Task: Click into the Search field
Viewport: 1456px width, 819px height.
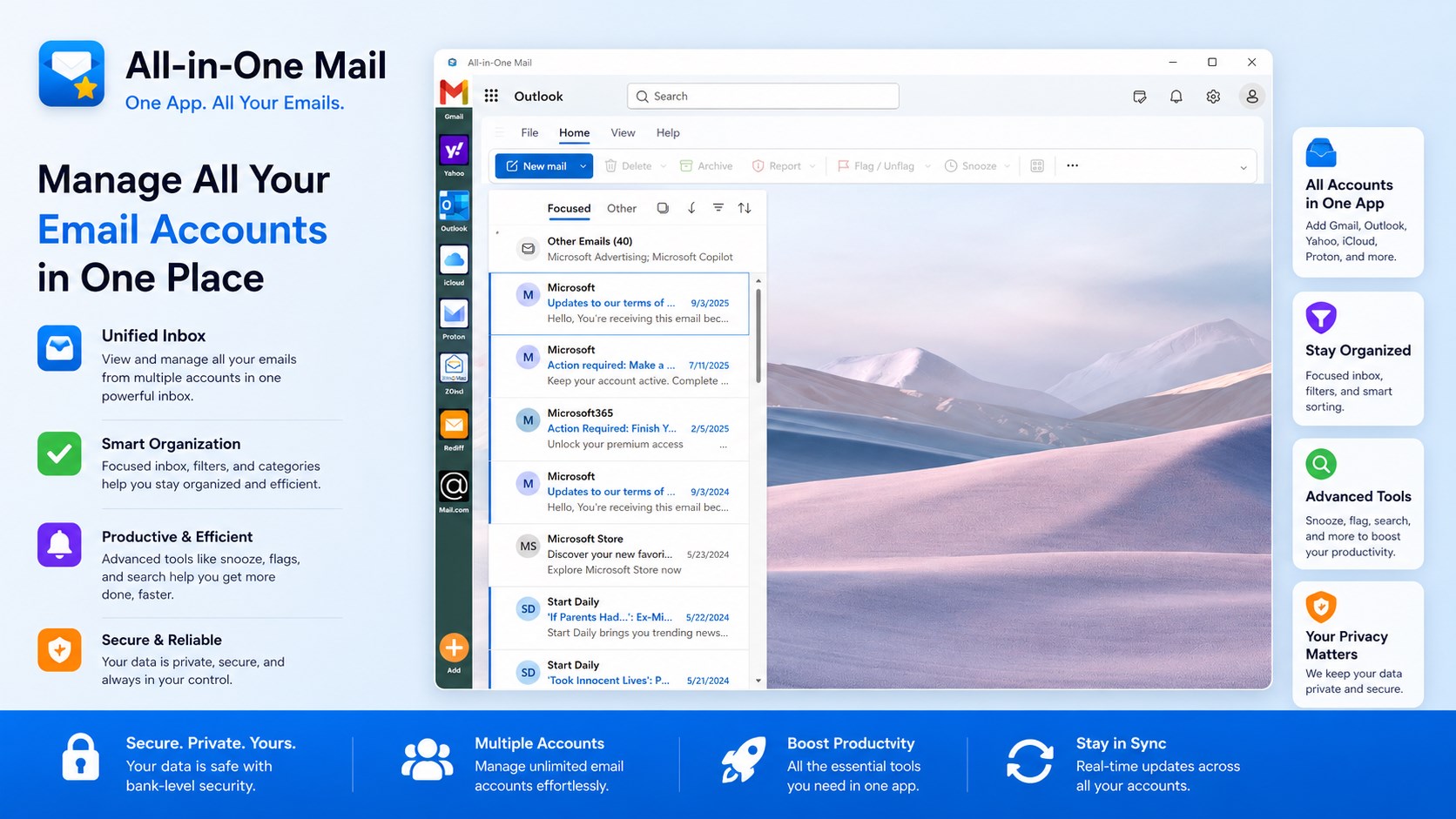Action: point(763,97)
